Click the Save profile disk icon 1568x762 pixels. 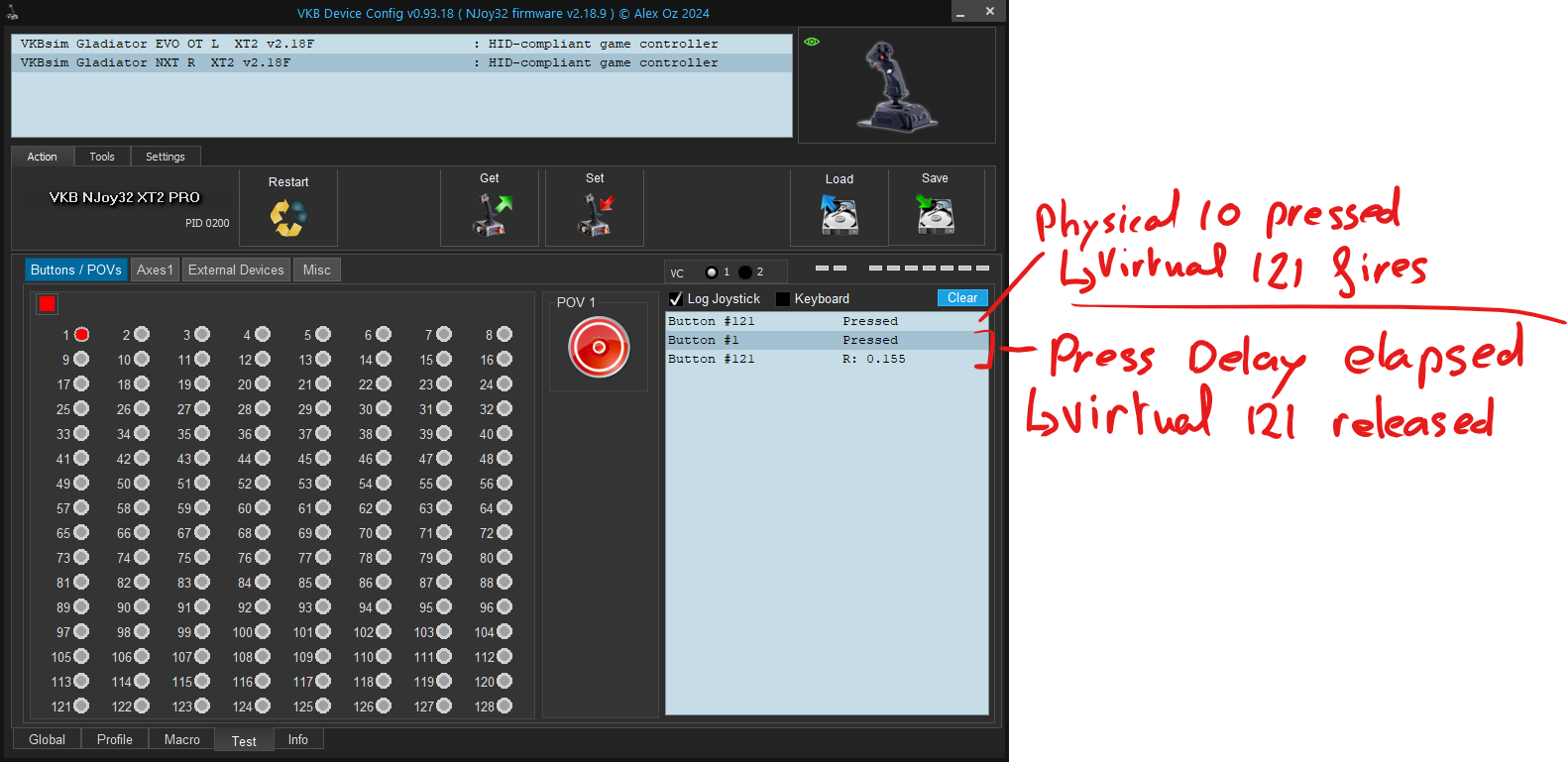pos(935,214)
